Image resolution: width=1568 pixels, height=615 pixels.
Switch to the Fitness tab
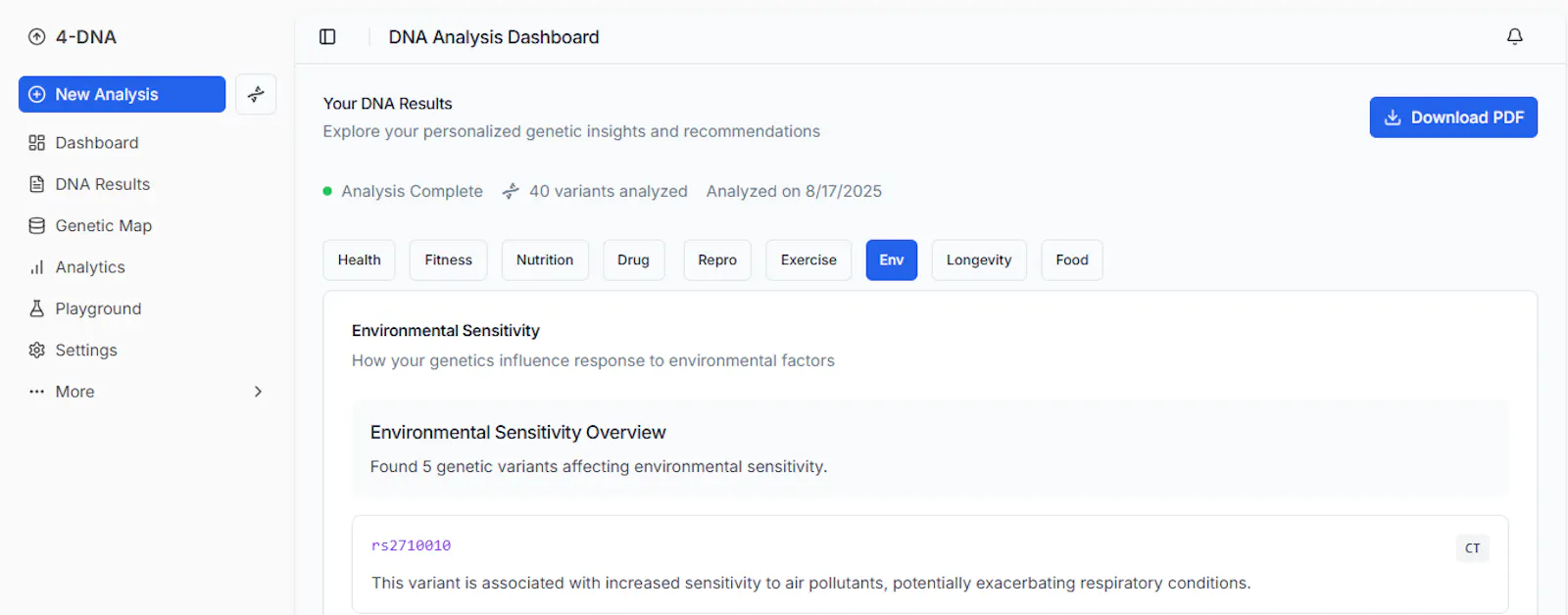[449, 260]
